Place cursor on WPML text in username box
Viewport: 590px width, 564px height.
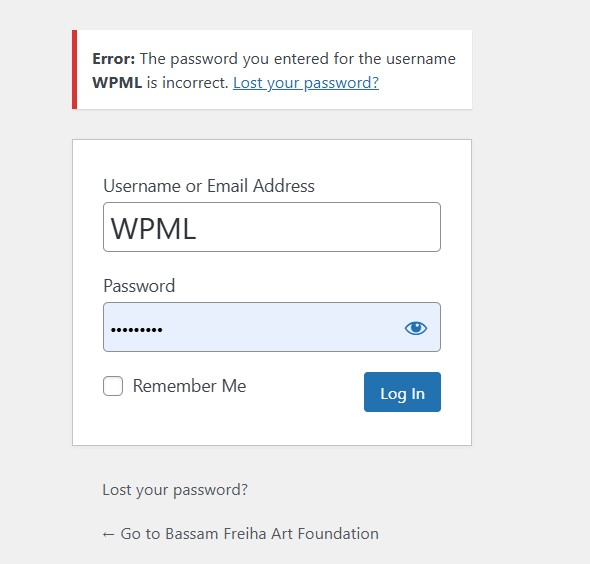tap(153, 228)
